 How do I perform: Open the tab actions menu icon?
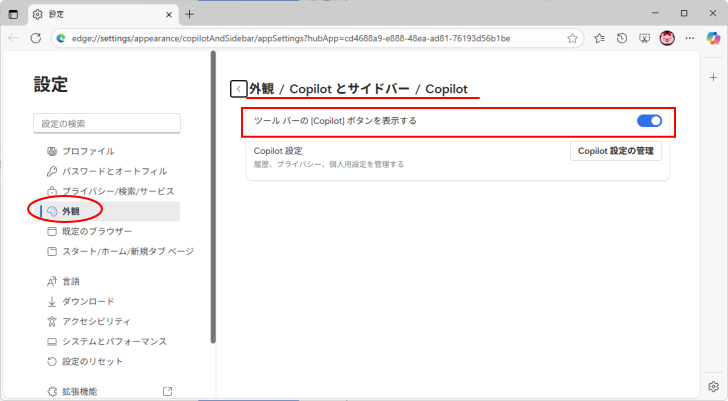pyautogui.click(x=13, y=14)
